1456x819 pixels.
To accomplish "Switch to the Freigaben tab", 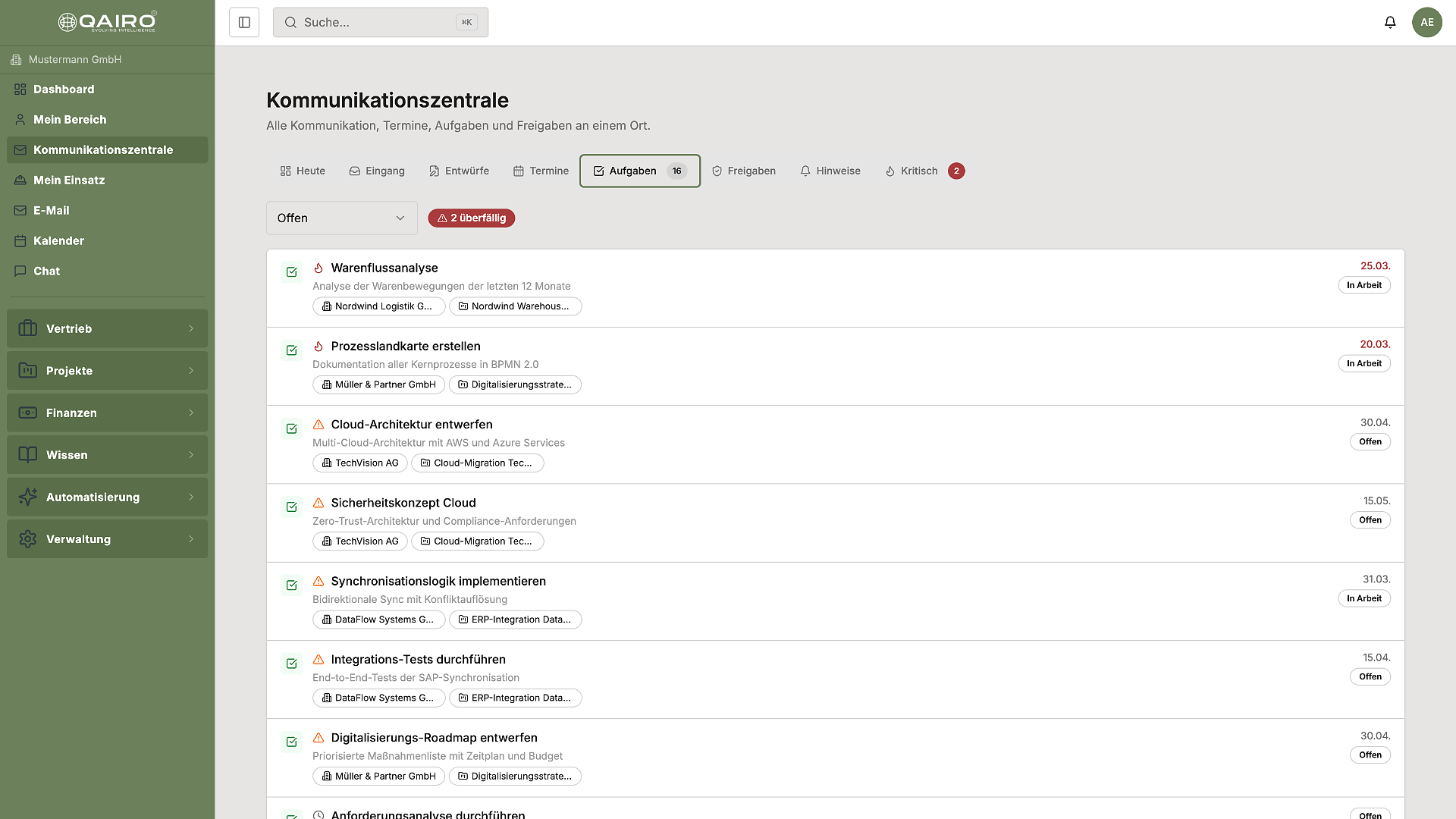I will (743, 171).
